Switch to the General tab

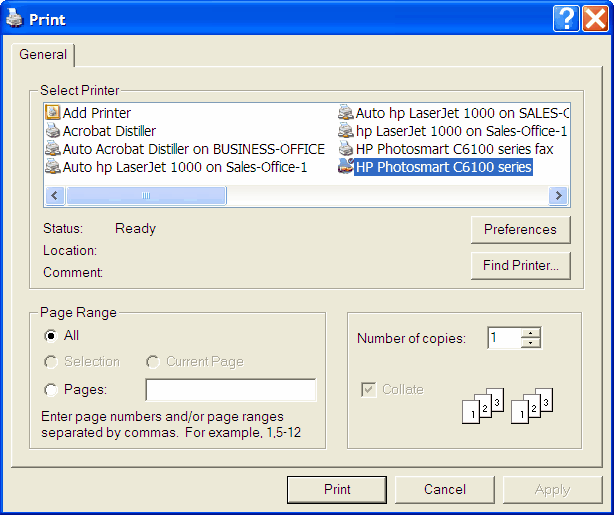coord(44,55)
